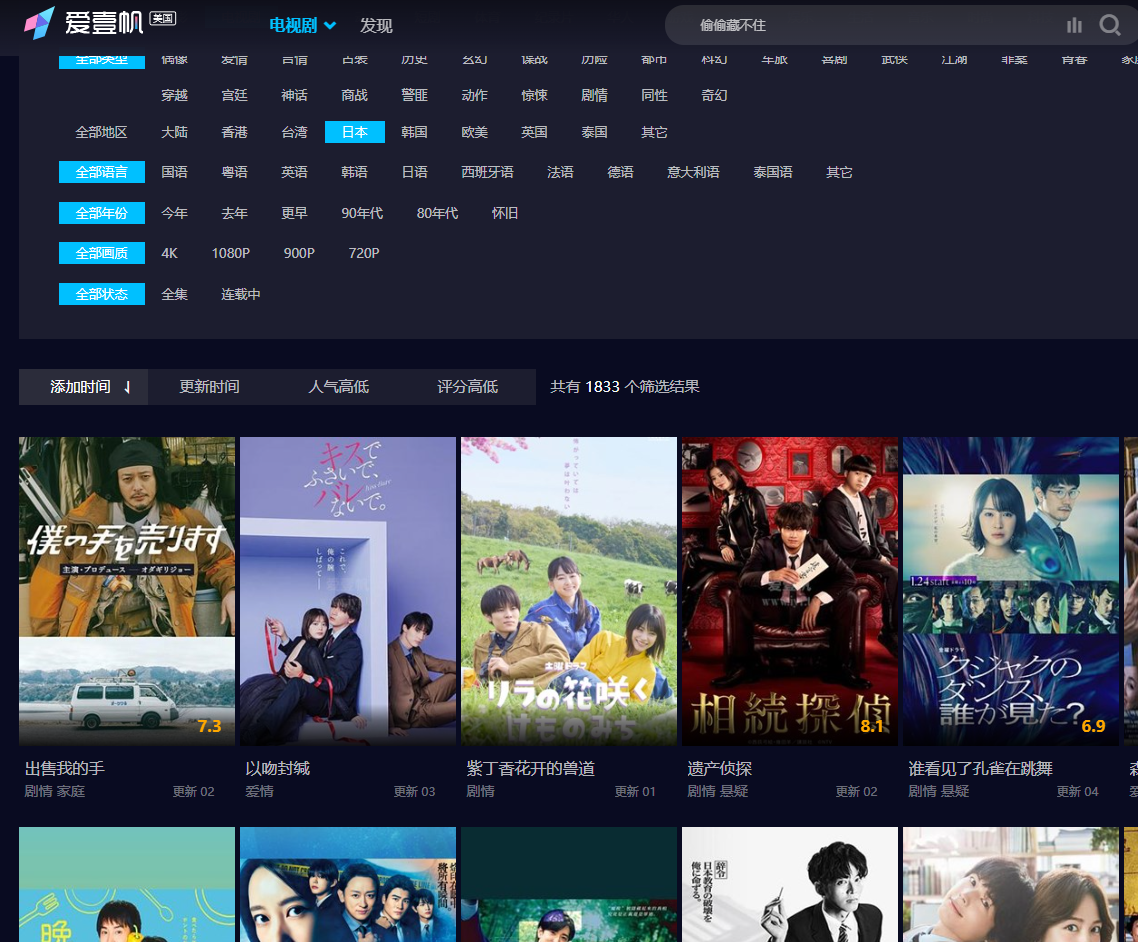Filter region by 泰国
This screenshot has width=1138, height=942.
click(594, 132)
